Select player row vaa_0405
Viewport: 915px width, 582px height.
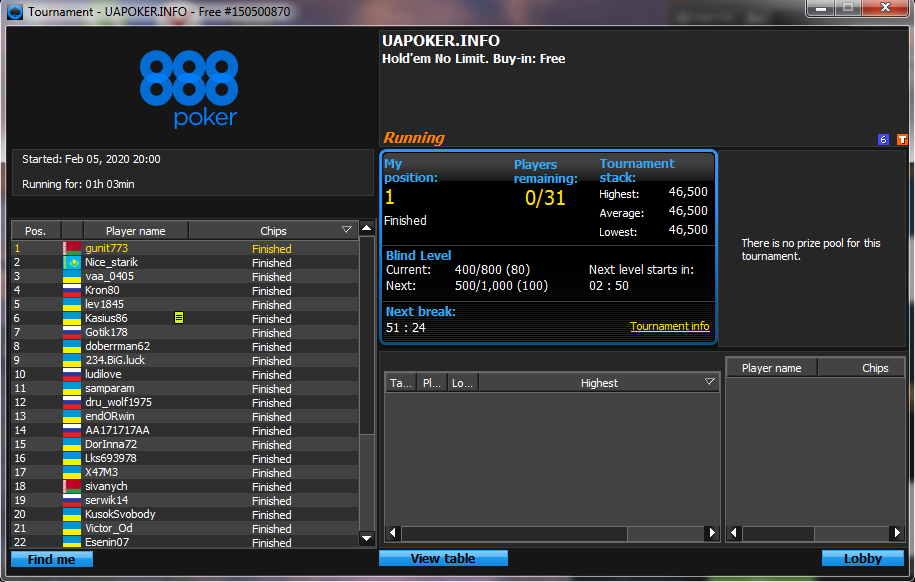coord(185,276)
